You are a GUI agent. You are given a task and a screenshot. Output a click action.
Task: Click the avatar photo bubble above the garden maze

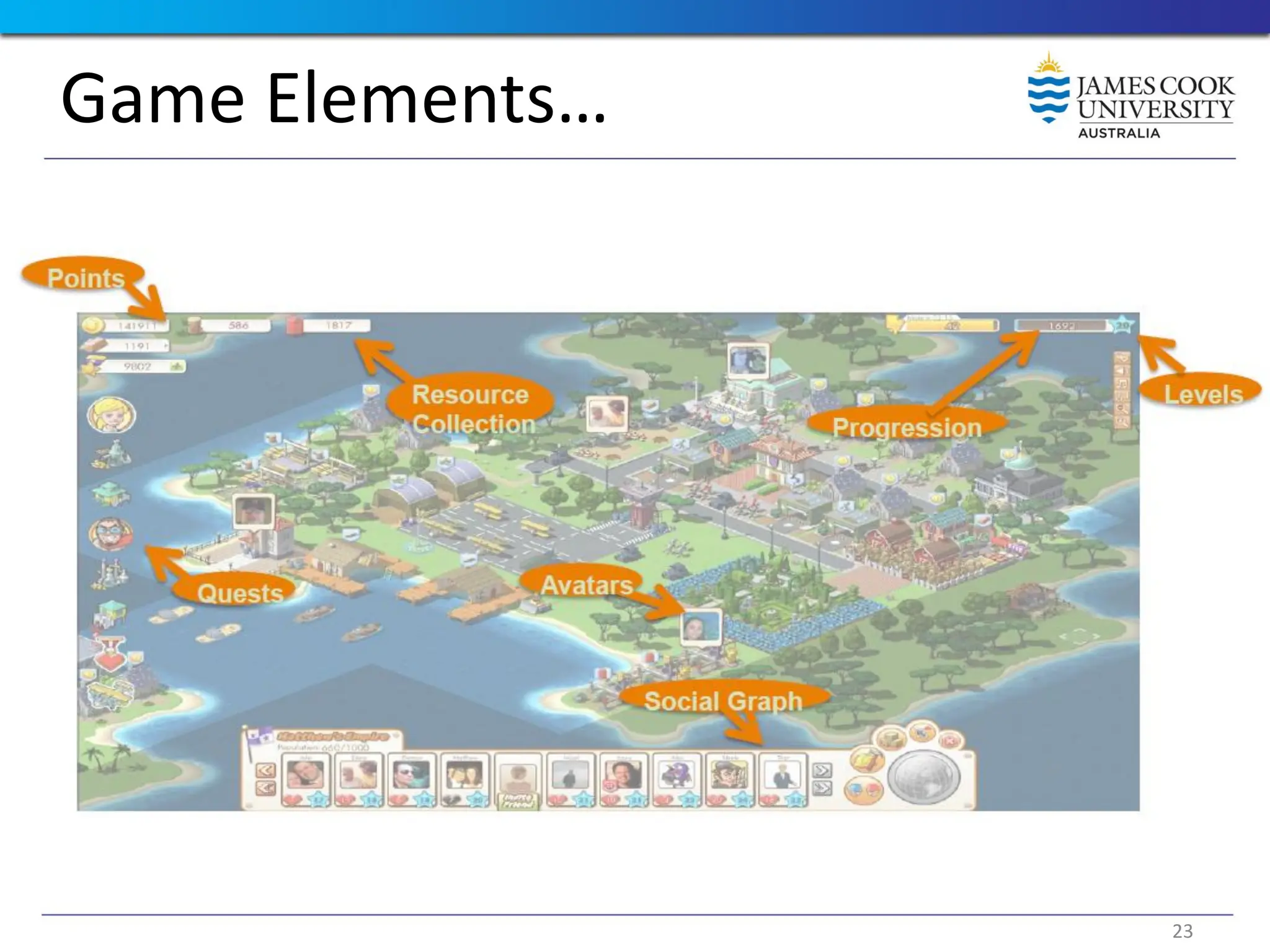[x=701, y=627]
